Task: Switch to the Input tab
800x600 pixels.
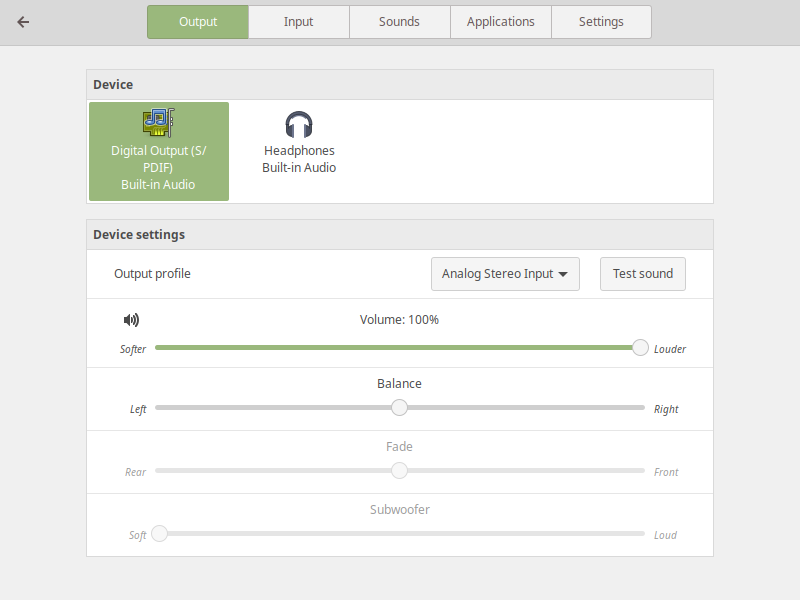Action: [x=298, y=22]
